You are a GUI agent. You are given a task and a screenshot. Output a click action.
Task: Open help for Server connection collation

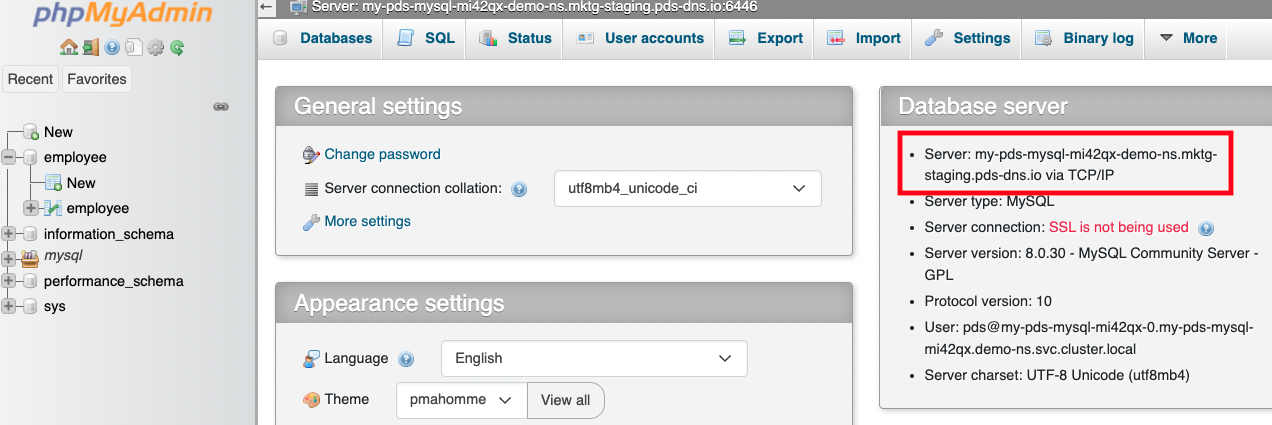tap(519, 189)
